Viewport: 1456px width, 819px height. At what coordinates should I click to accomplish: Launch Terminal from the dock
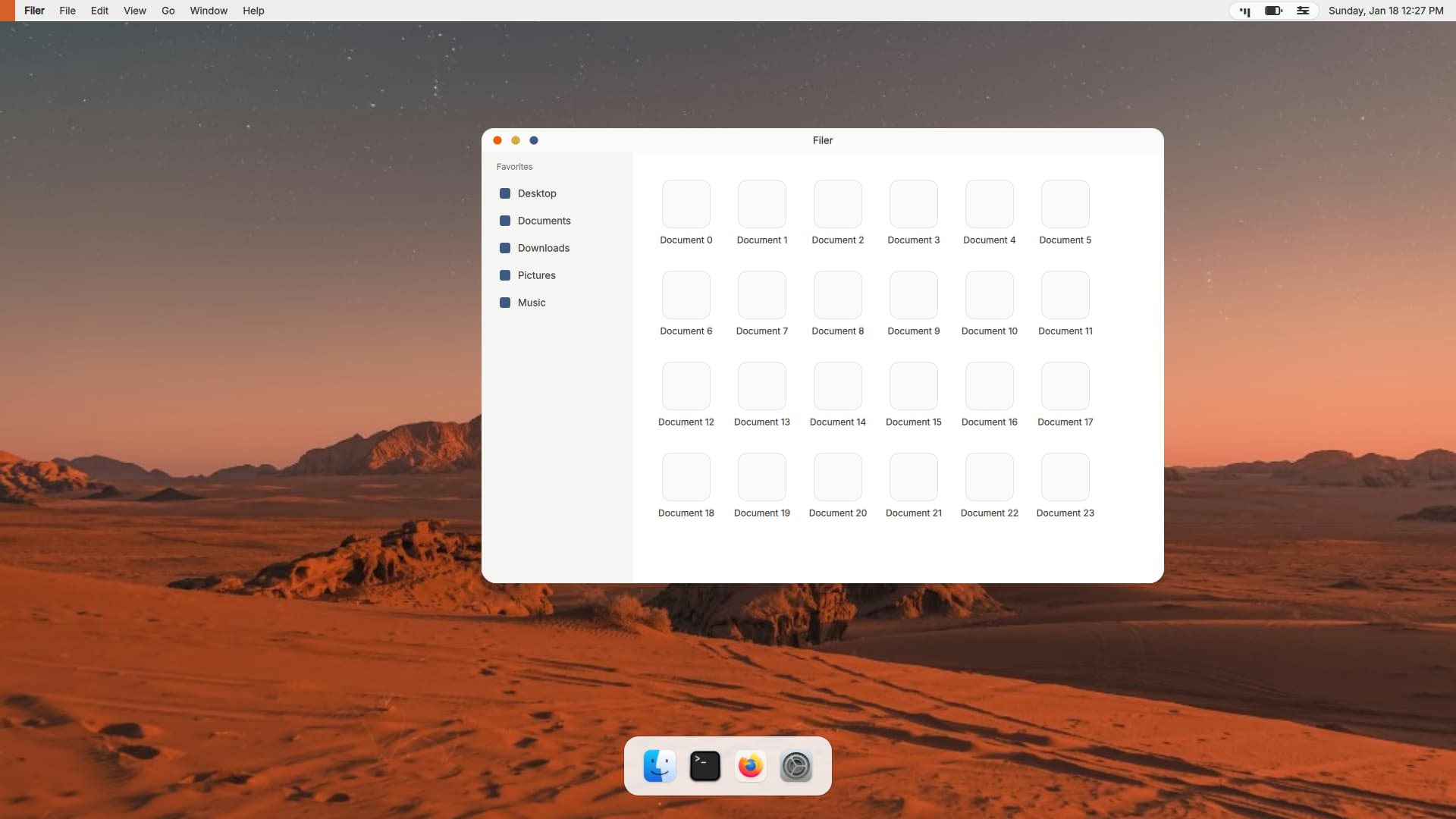click(x=704, y=766)
